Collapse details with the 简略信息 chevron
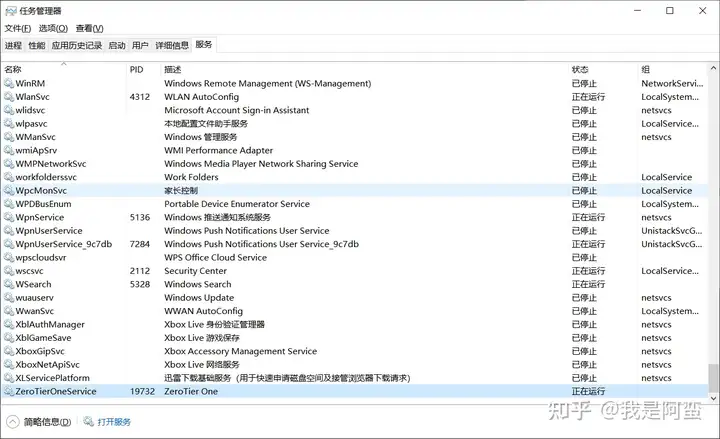Image resolution: width=720 pixels, height=439 pixels. pos(13,422)
